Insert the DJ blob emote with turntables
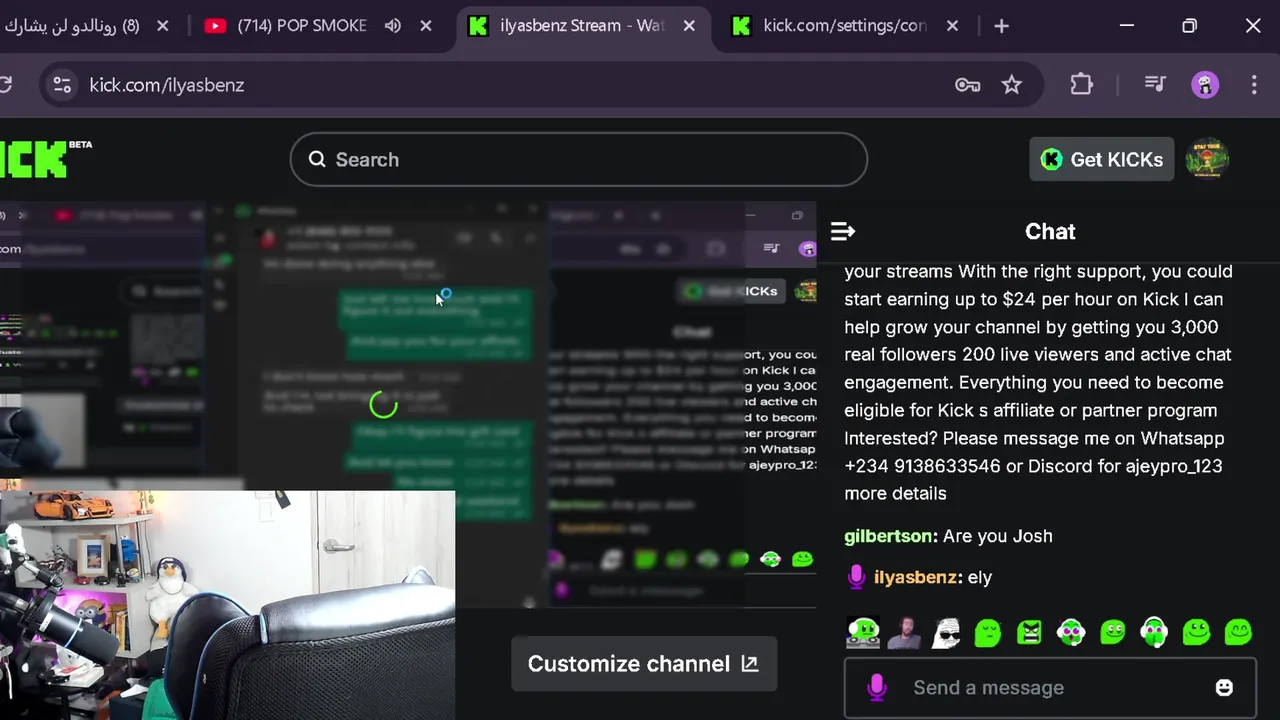 click(863, 632)
